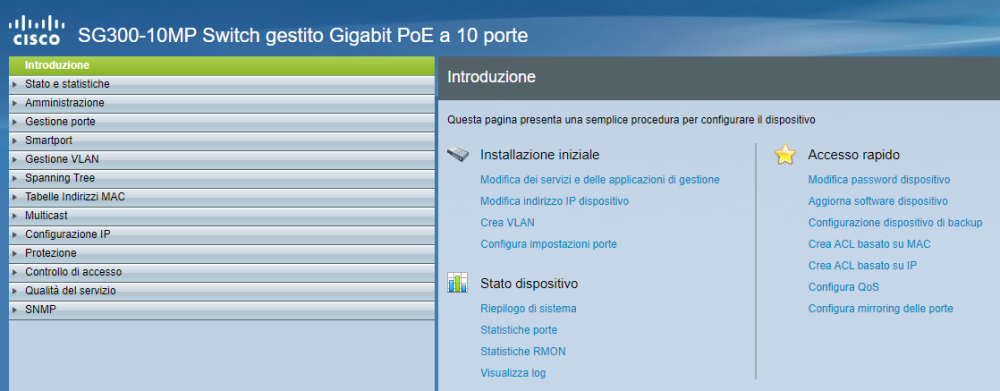Open the Configura QoS link
The height and width of the screenshot is (391, 1000).
tap(844, 287)
